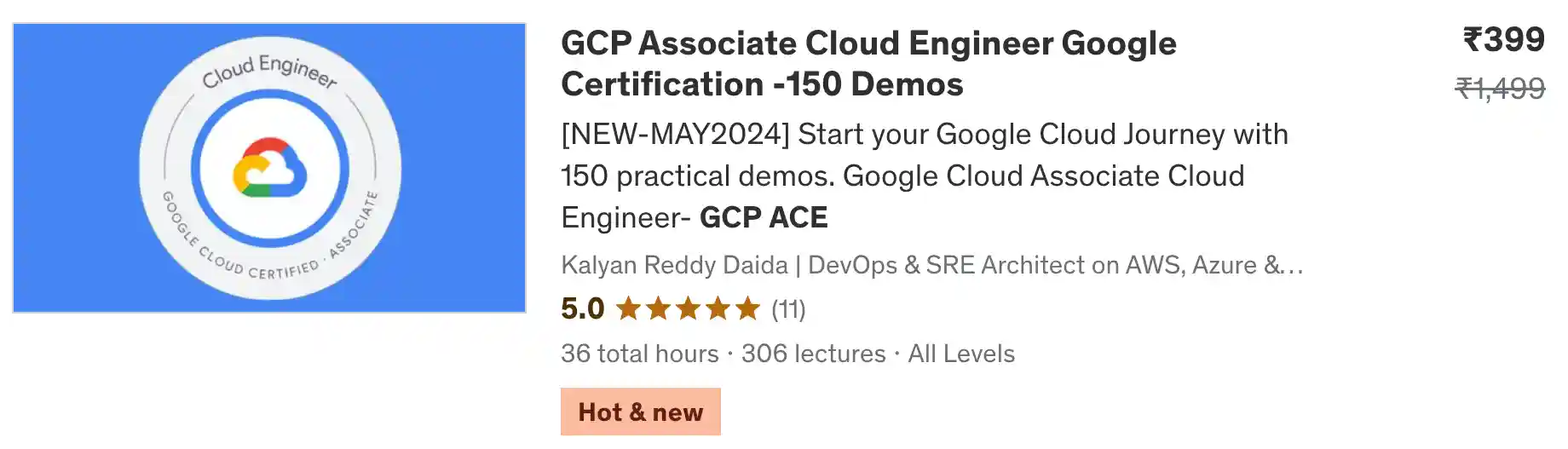
Task: Click the 'All Levels' label
Action: (961, 354)
